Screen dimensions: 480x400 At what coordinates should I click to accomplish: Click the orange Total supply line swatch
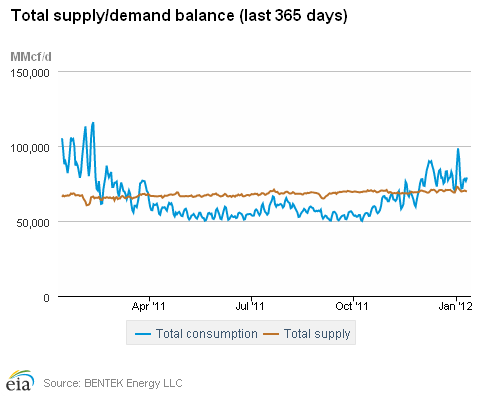[271, 334]
